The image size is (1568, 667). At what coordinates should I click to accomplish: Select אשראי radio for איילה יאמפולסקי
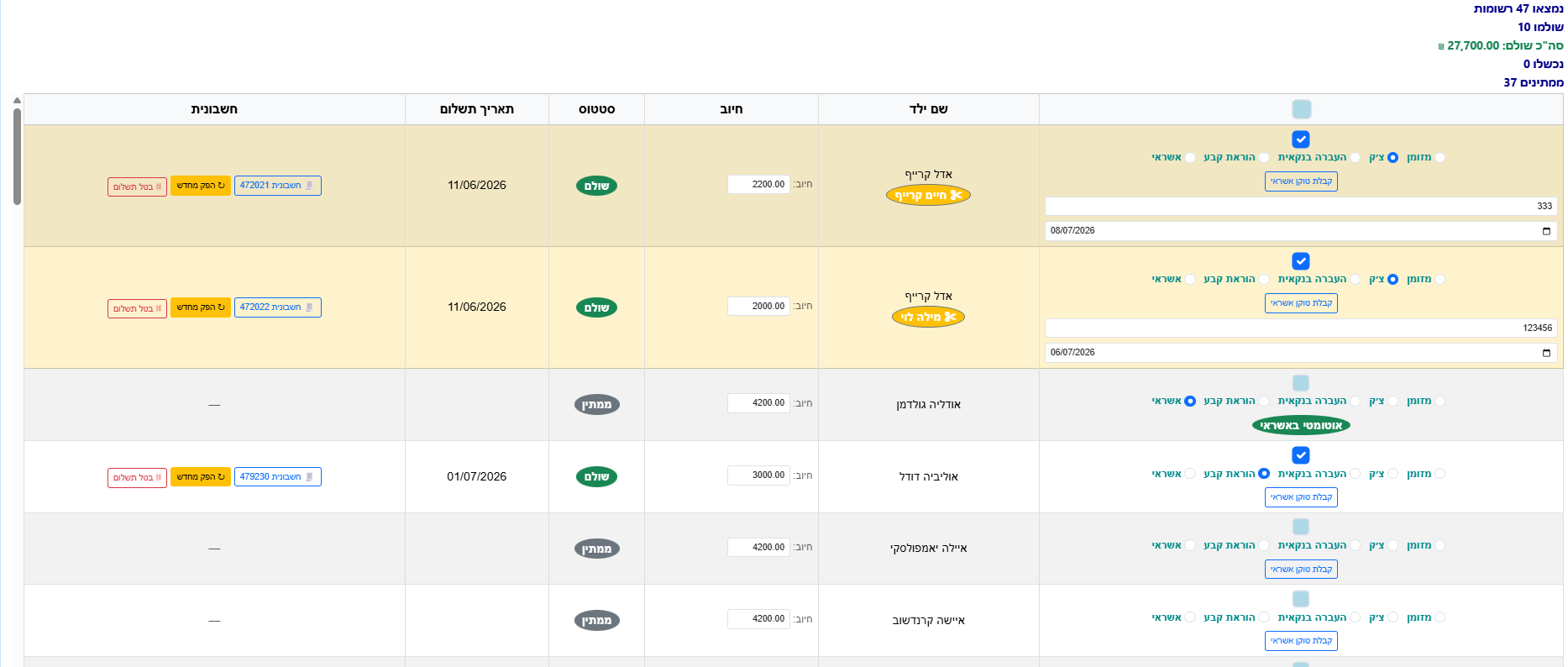click(1190, 546)
